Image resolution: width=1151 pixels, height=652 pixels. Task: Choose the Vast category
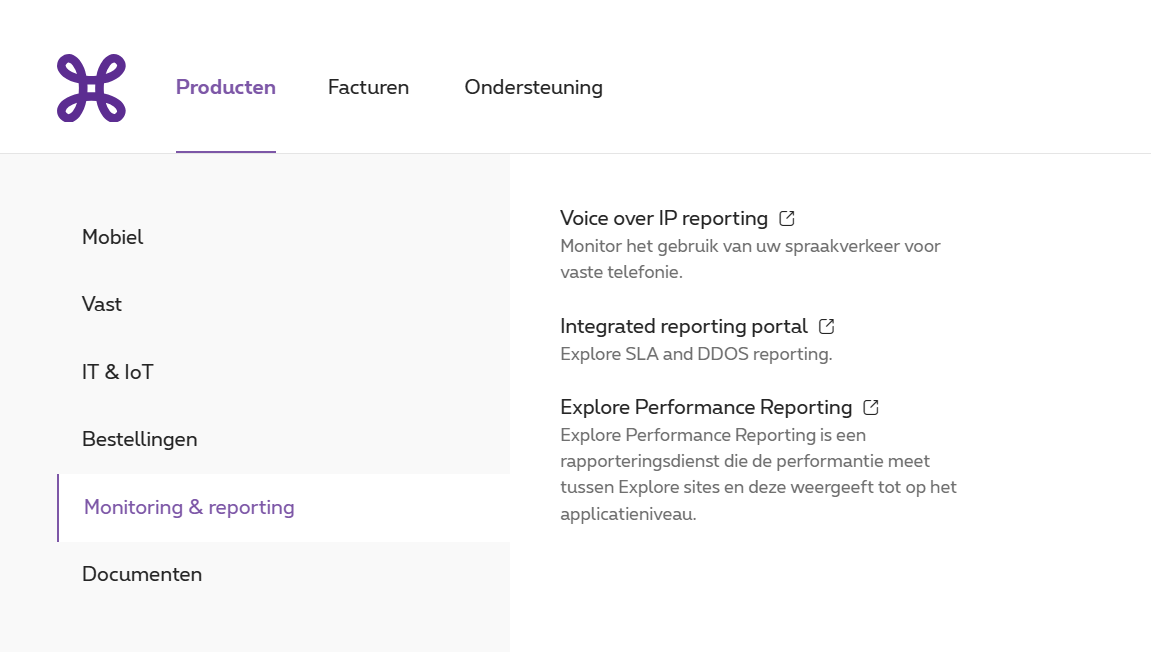102,304
